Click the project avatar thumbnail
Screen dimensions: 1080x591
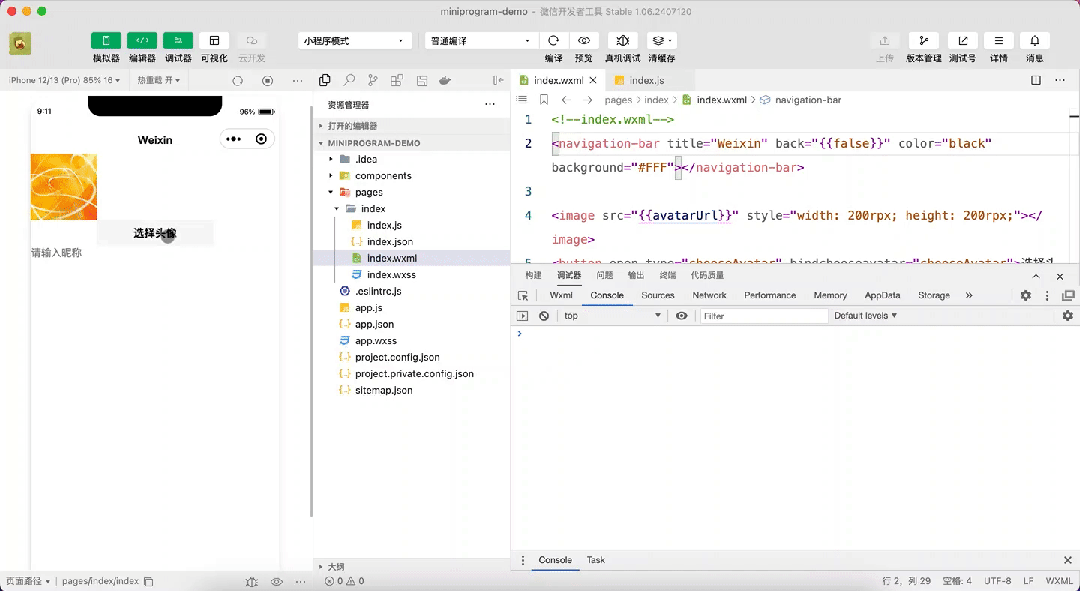tap(20, 43)
